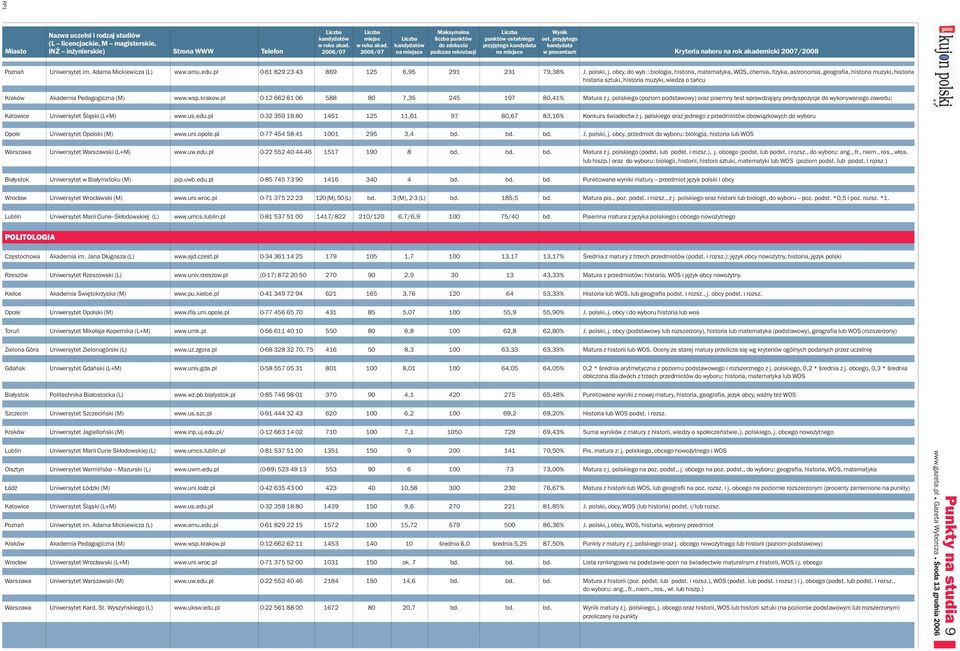Open the www.ajd.czest.pl link
Image resolution: width=960 pixels, height=651 pixels.
(x=196, y=257)
